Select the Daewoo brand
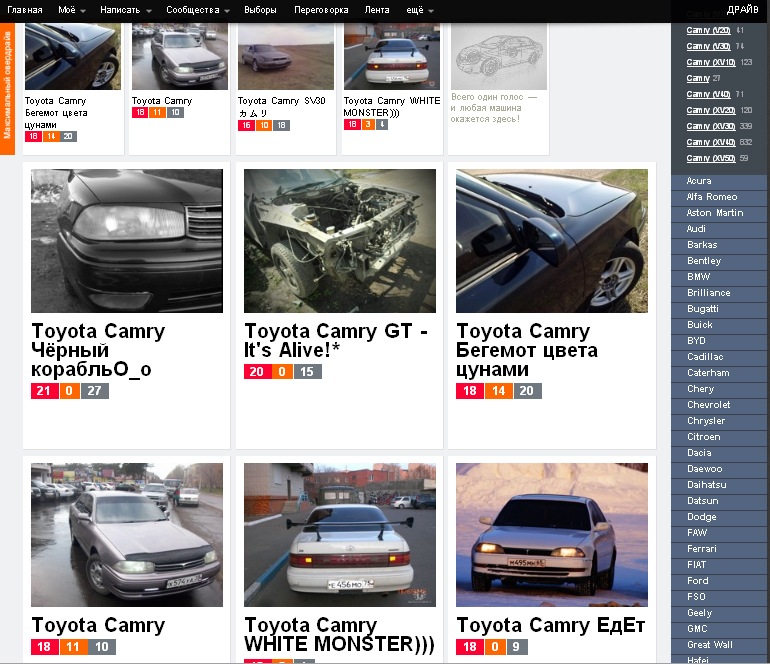Image resolution: width=770 pixels, height=664 pixels. [719, 469]
